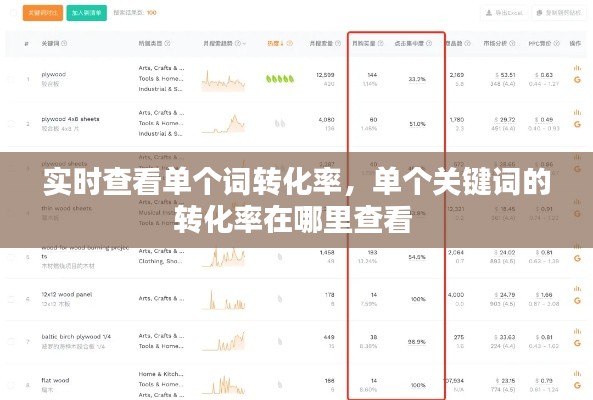Viewport: 593px width, 400px height.
Task: Toggle the select-all checkbox at top
Action: 13,13
